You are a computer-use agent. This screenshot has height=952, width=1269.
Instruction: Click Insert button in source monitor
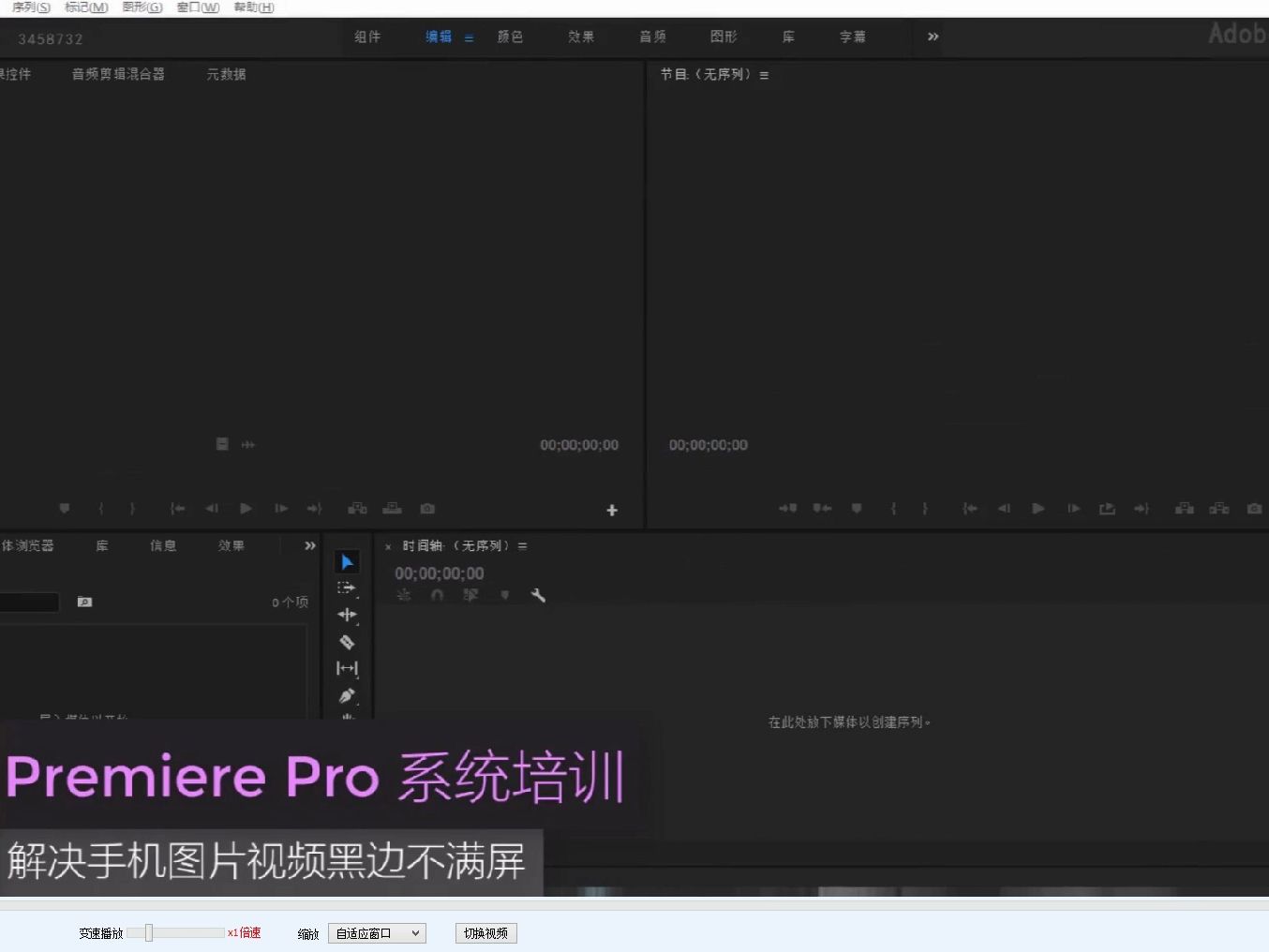(357, 508)
